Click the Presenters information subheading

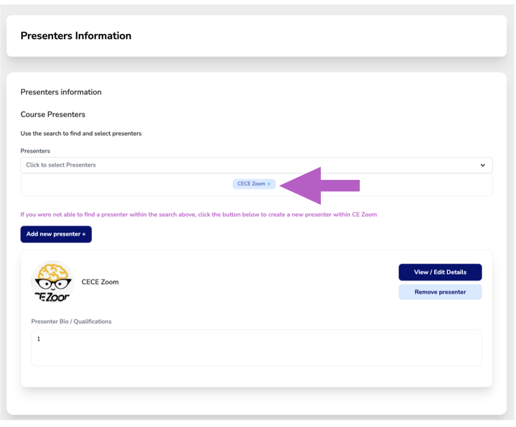pyautogui.click(x=61, y=92)
